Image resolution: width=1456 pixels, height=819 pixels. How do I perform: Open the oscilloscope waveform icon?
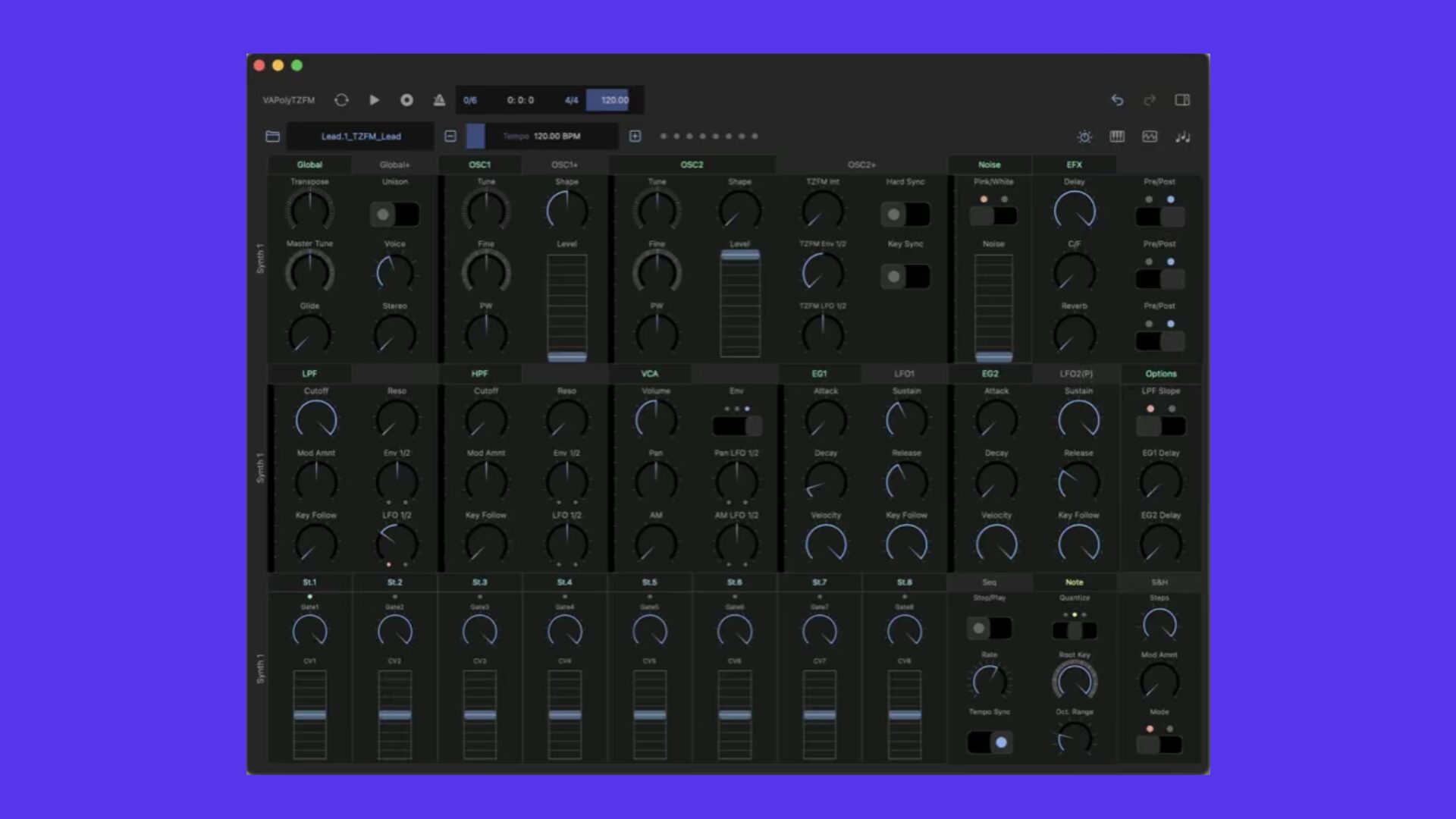[1150, 136]
